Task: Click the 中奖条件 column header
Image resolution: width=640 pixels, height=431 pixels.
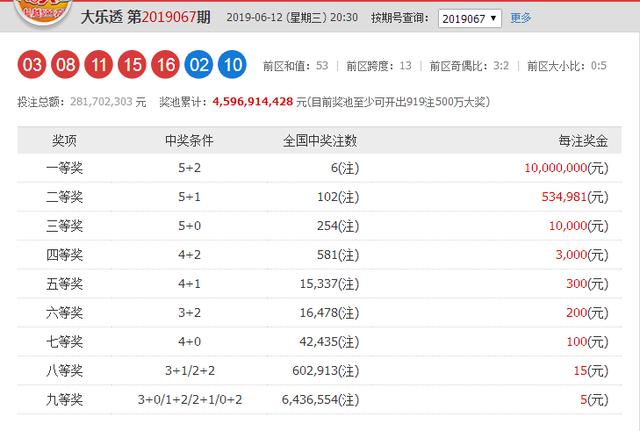Action: coord(189,141)
